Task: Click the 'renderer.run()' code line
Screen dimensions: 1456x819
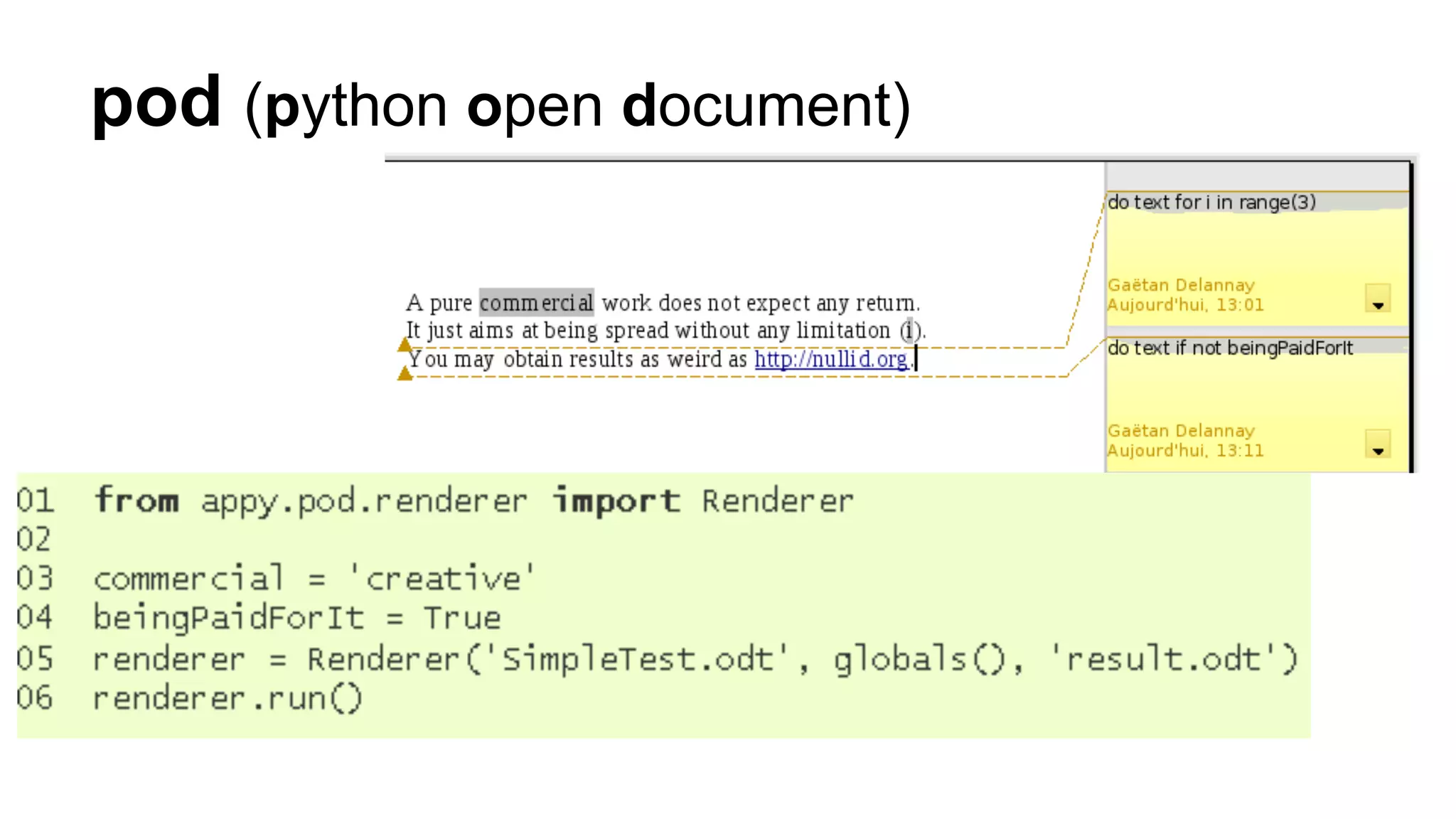Action: pos(227,699)
